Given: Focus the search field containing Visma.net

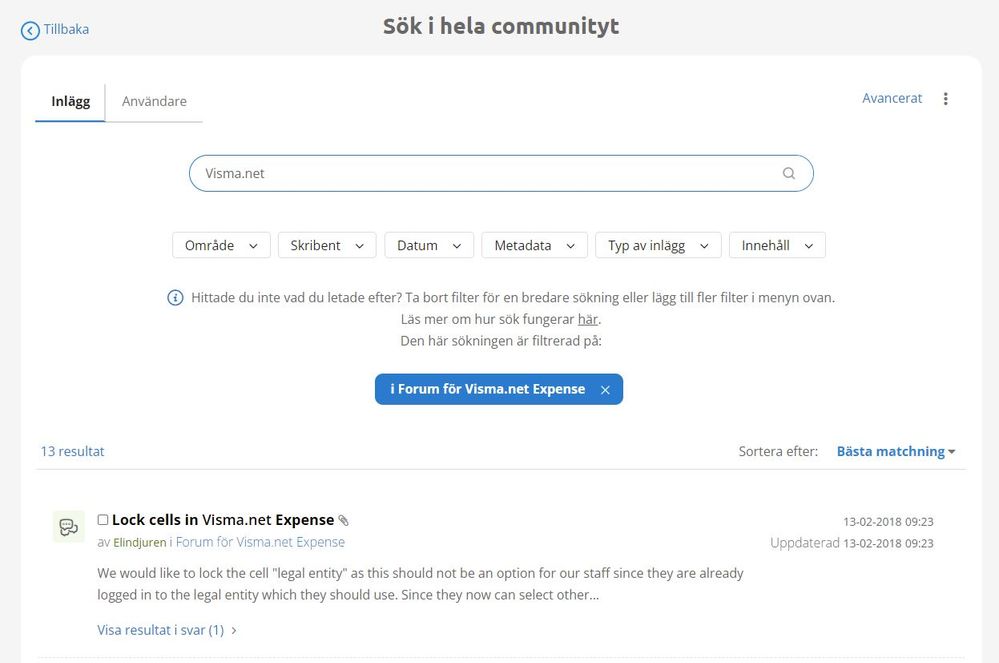Looking at the screenshot, I should coord(501,173).
